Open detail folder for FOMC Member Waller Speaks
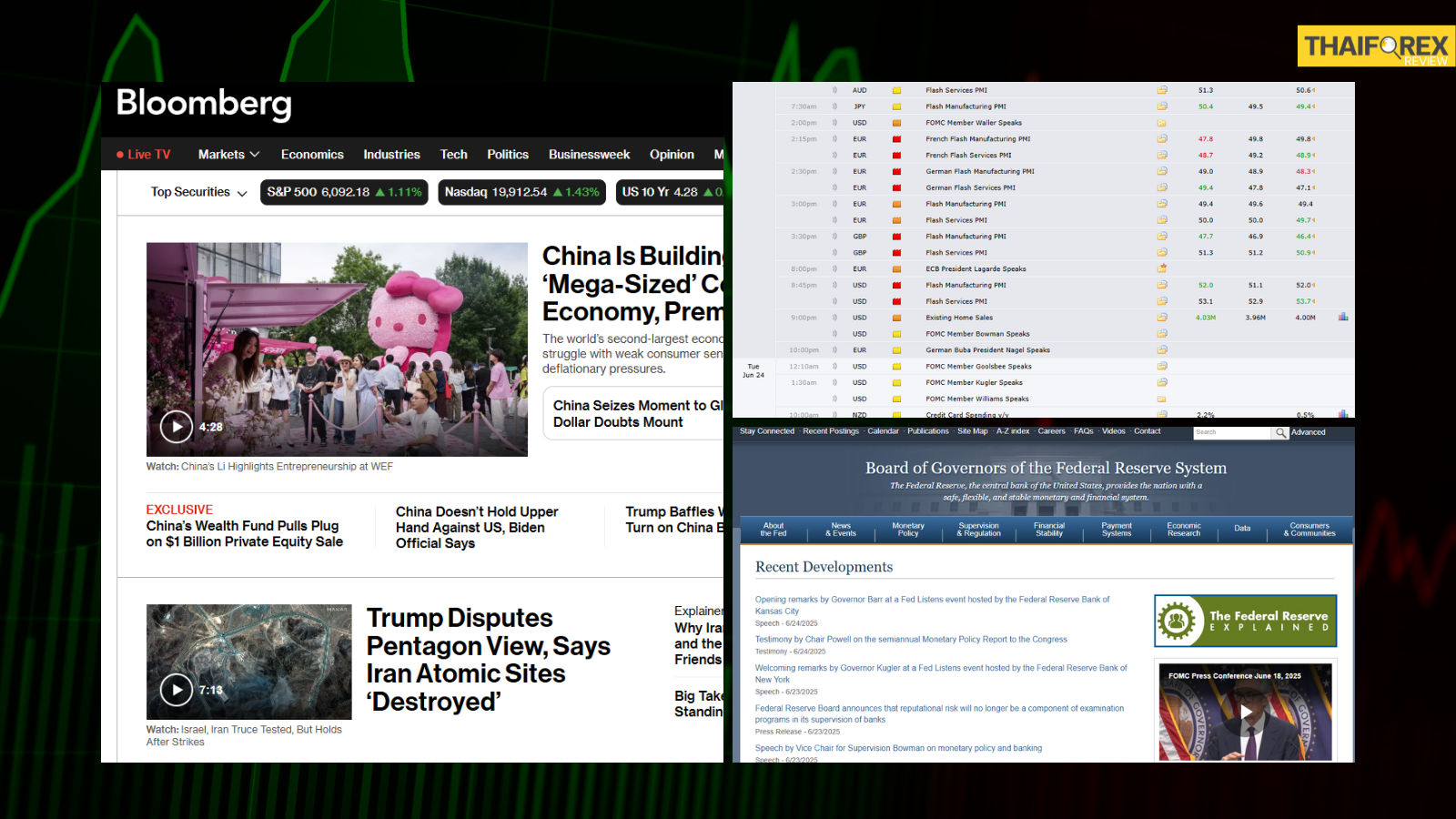Viewport: 1456px width, 819px height. (1162, 123)
